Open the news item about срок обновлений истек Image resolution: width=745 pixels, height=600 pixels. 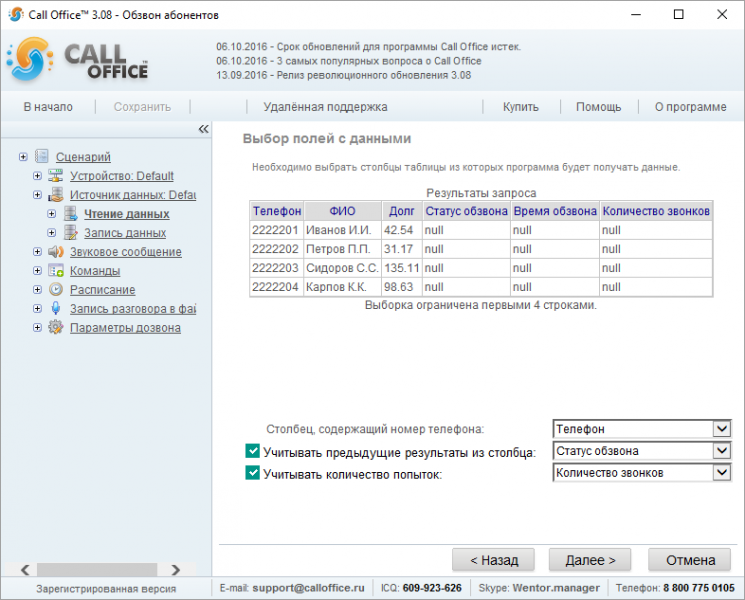pyautogui.click(x=369, y=47)
